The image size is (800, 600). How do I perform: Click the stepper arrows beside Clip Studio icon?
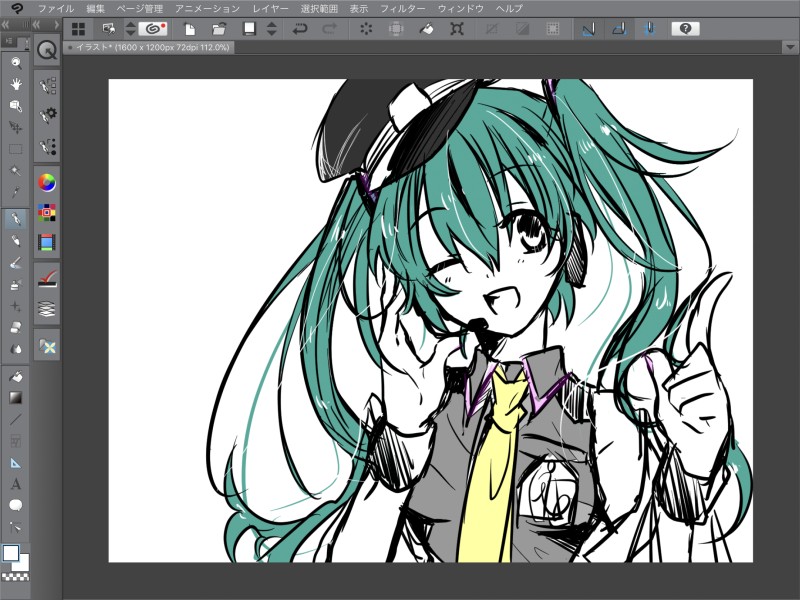pos(130,29)
